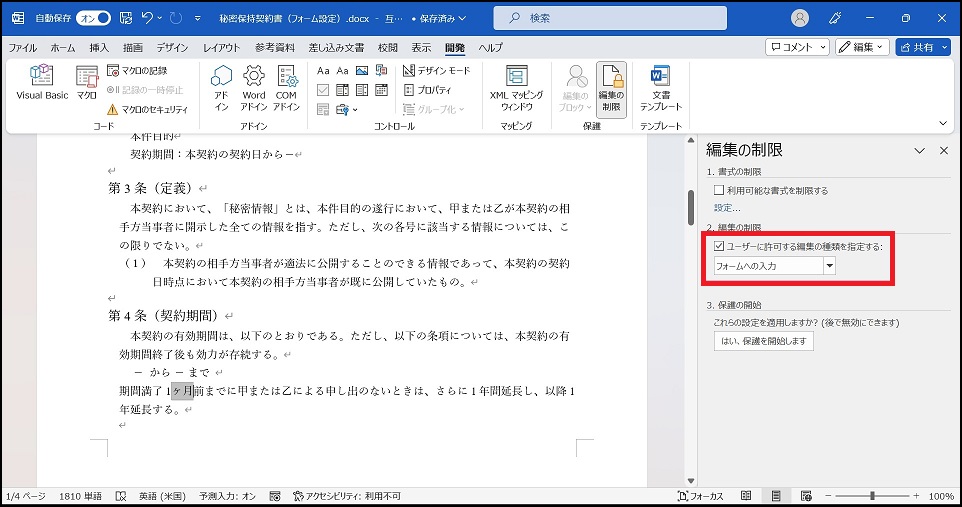This screenshot has width=962, height=507.
Task: Open the アドイン add-ins button
Action: tap(221, 88)
